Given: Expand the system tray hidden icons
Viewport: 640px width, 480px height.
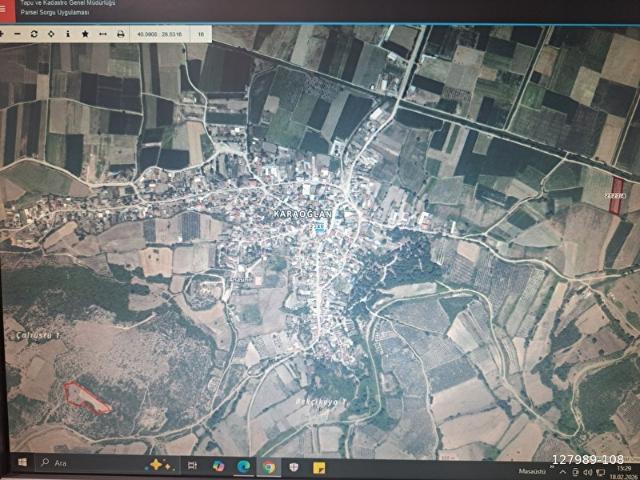Looking at the screenshot, I should [563, 472].
